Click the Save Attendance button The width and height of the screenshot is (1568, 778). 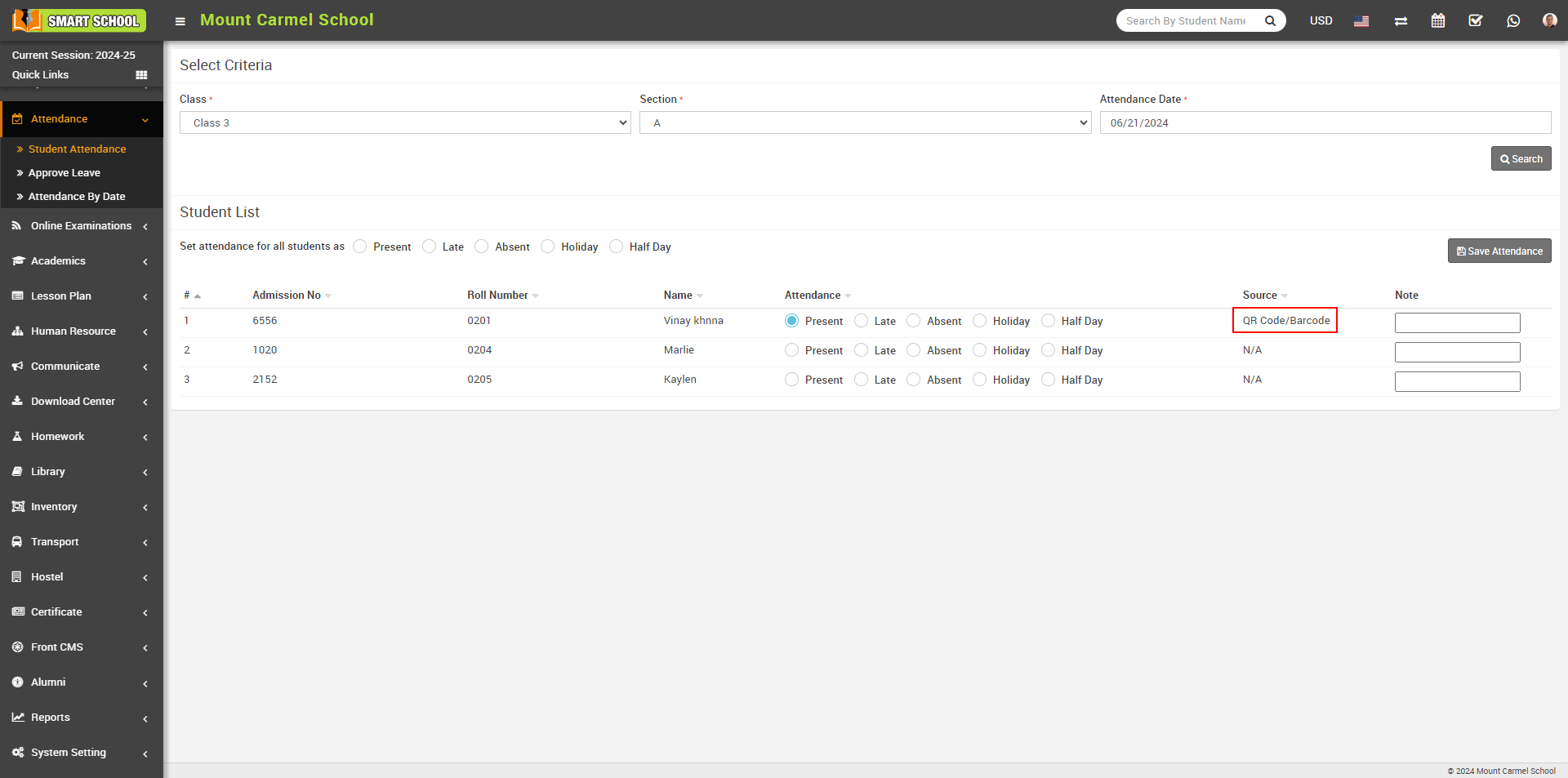click(x=1499, y=251)
